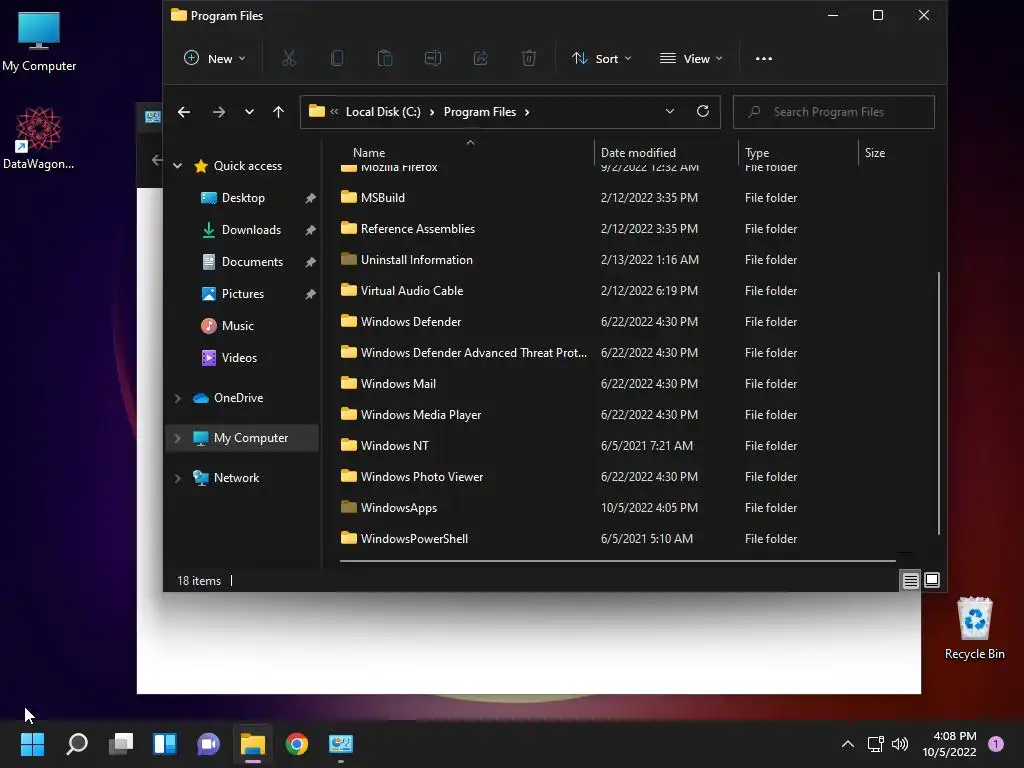Open the See more three-dots menu

tap(763, 59)
